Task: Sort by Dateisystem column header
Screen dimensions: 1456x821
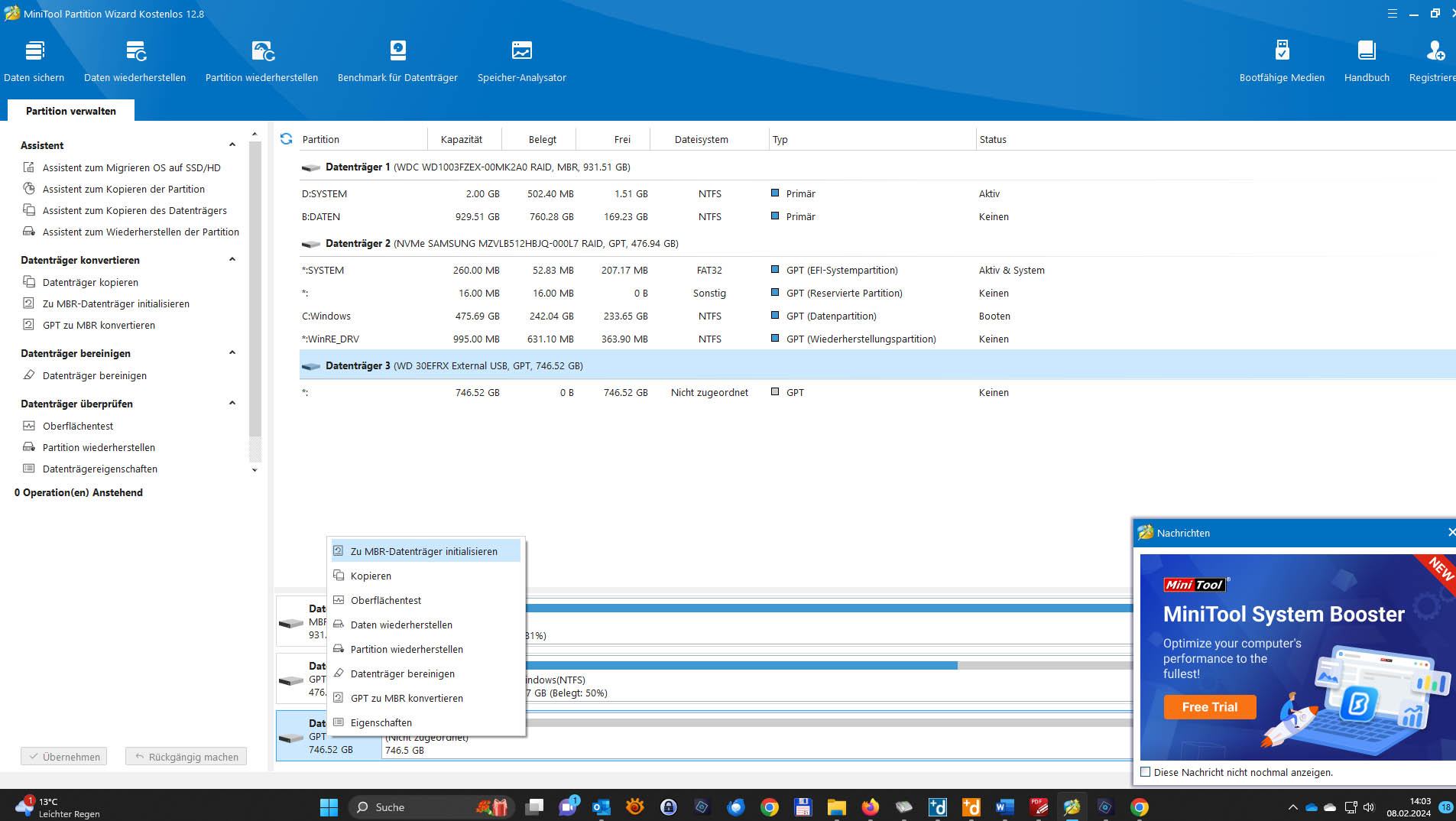Action: (702, 139)
